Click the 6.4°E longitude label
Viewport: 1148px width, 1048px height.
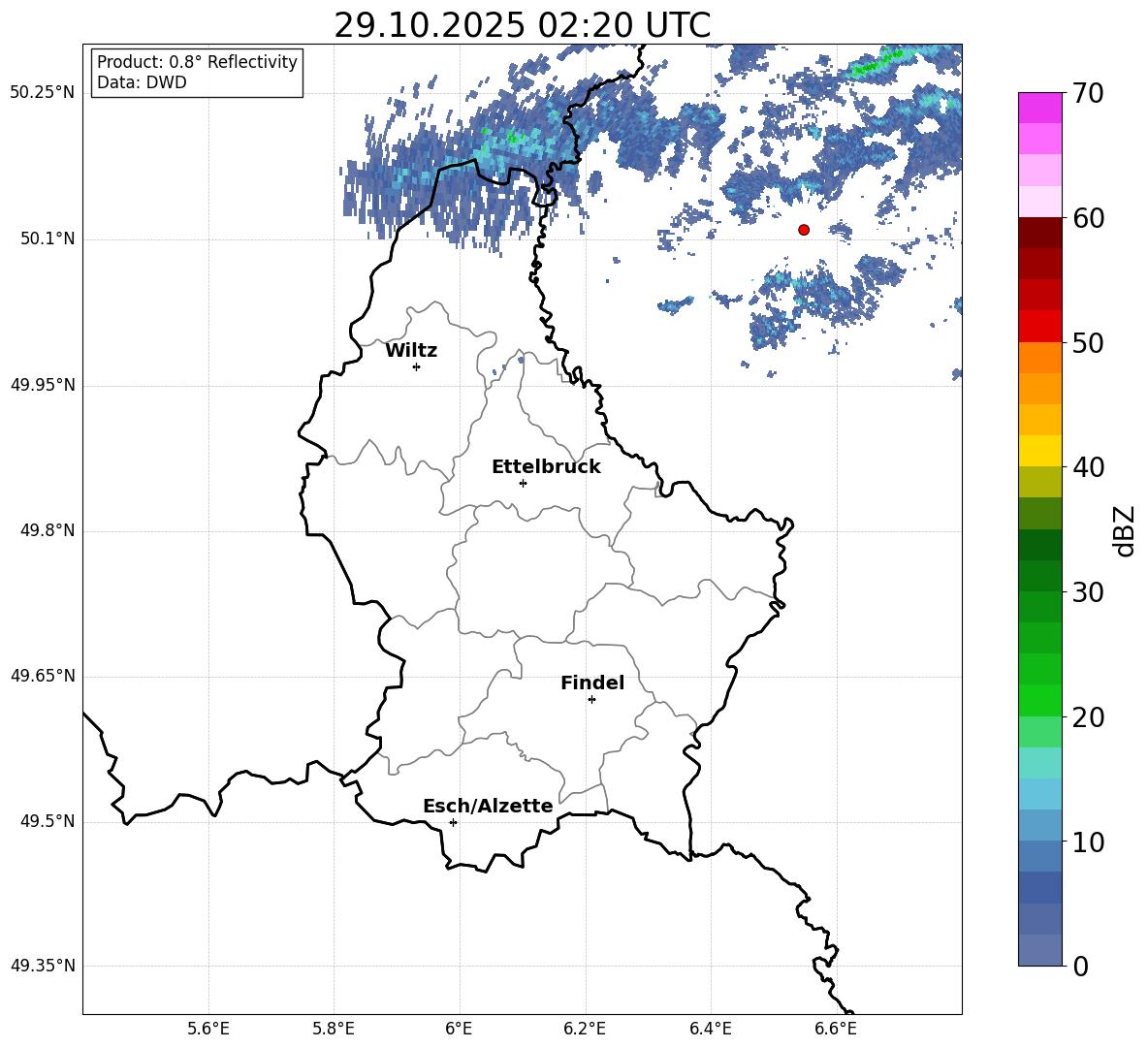click(710, 1029)
